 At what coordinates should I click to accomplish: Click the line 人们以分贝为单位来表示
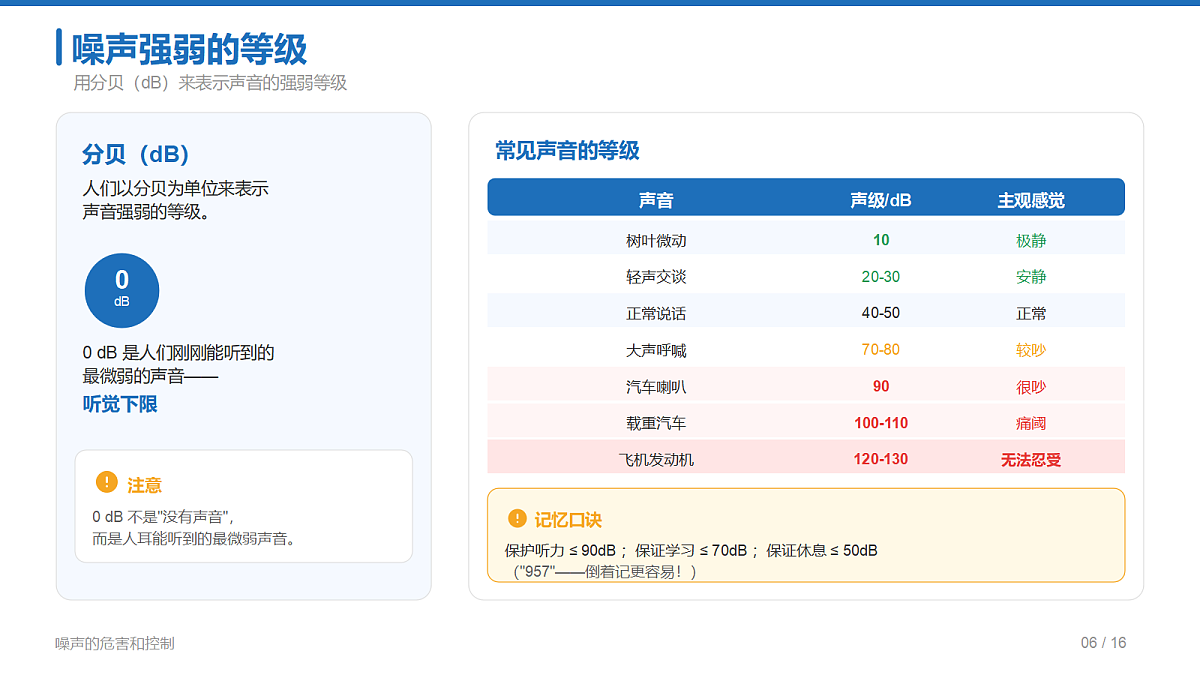tap(175, 188)
